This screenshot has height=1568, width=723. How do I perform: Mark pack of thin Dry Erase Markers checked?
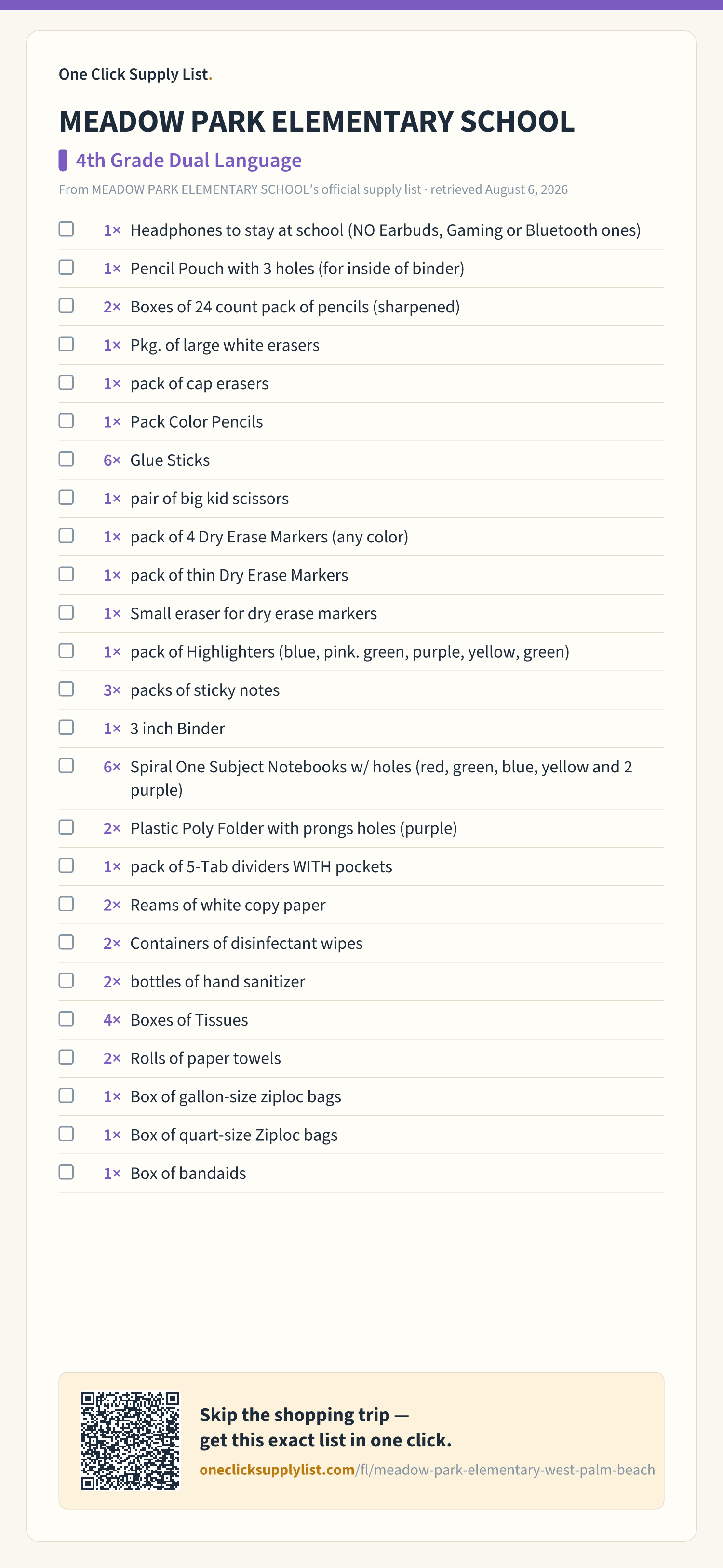[67, 574]
